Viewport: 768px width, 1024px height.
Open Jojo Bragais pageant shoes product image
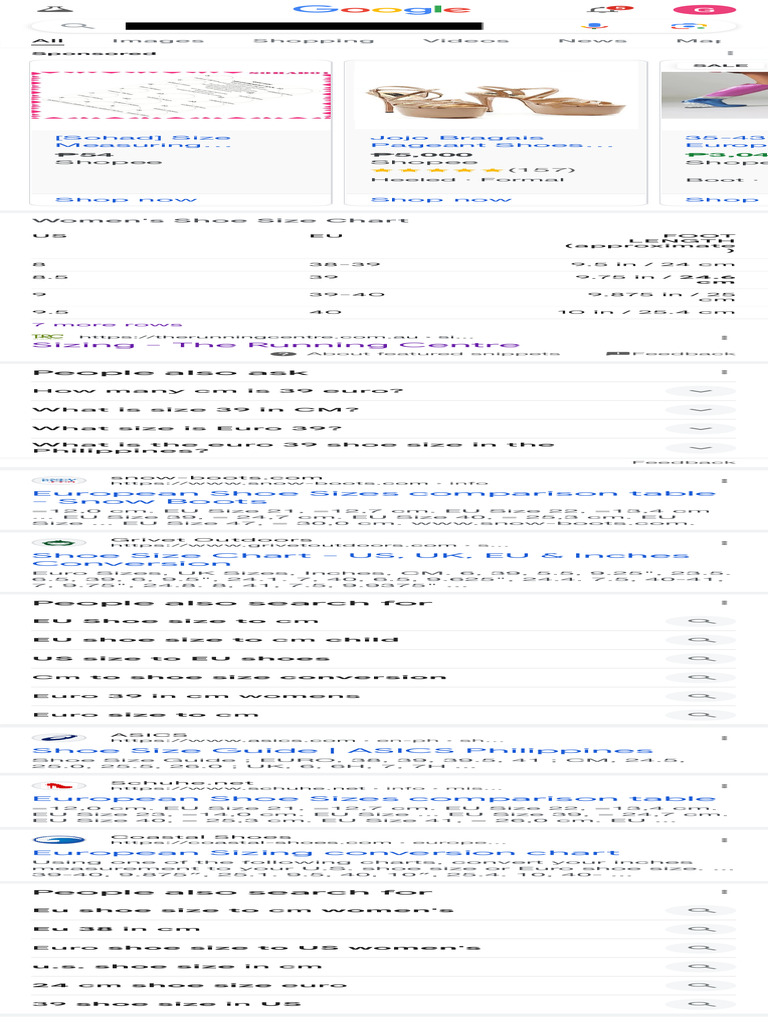[x=496, y=95]
